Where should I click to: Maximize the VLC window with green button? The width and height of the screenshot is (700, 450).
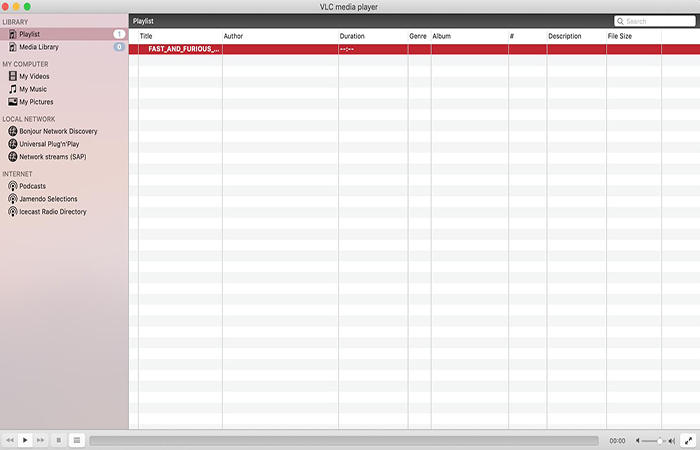[x=27, y=7]
